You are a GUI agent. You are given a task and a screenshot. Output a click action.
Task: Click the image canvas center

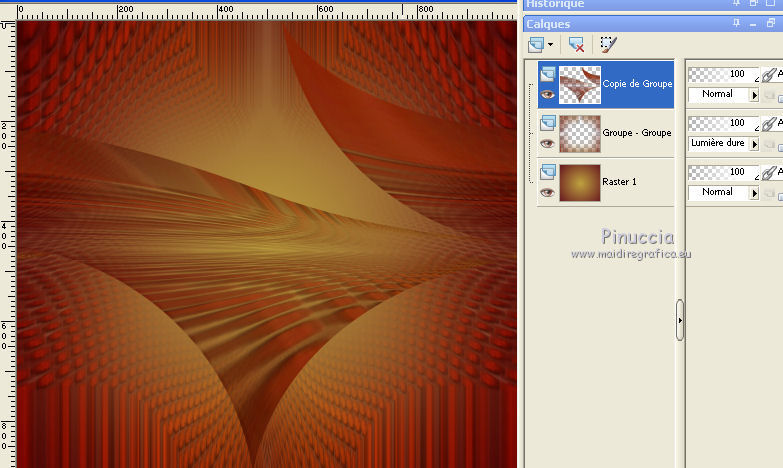tap(267, 244)
